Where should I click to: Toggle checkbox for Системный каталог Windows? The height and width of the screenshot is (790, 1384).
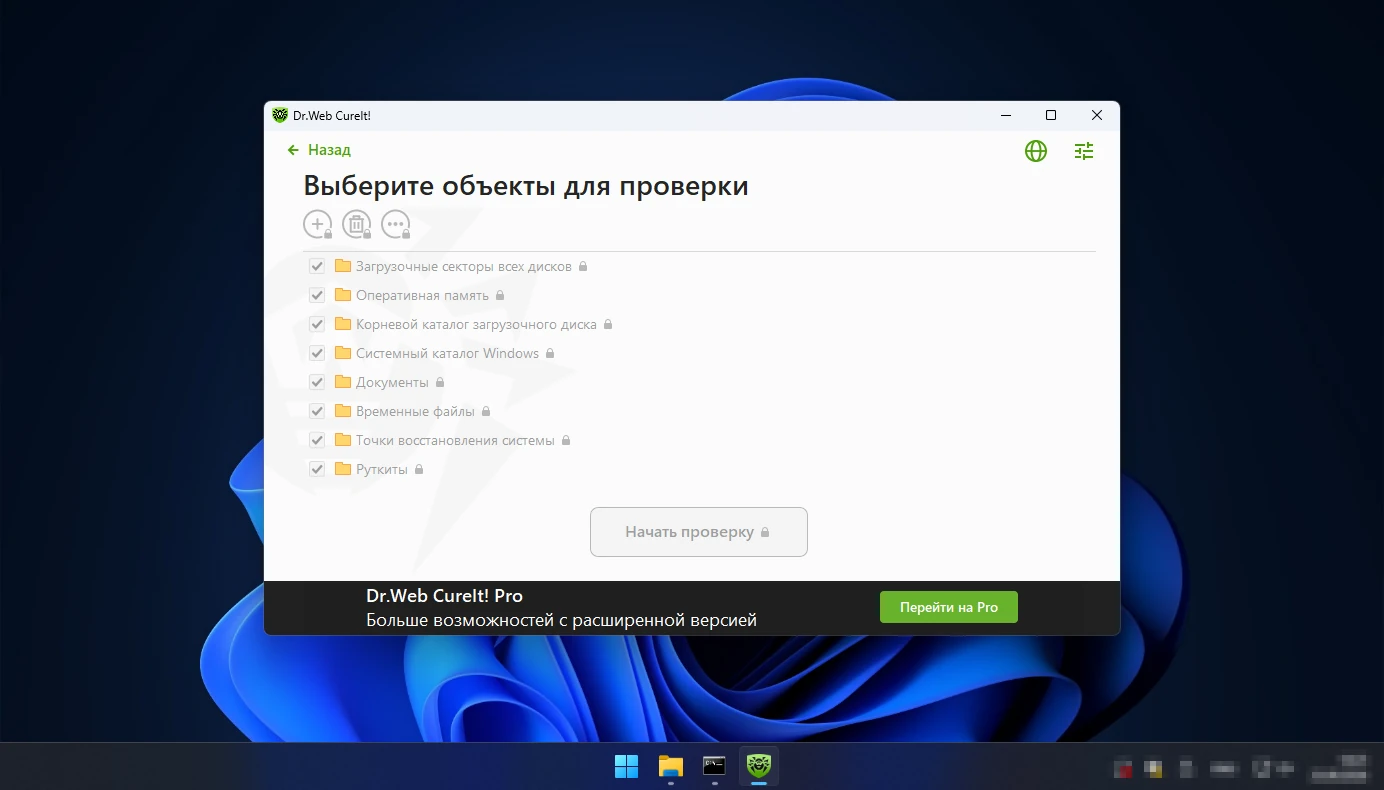click(317, 353)
